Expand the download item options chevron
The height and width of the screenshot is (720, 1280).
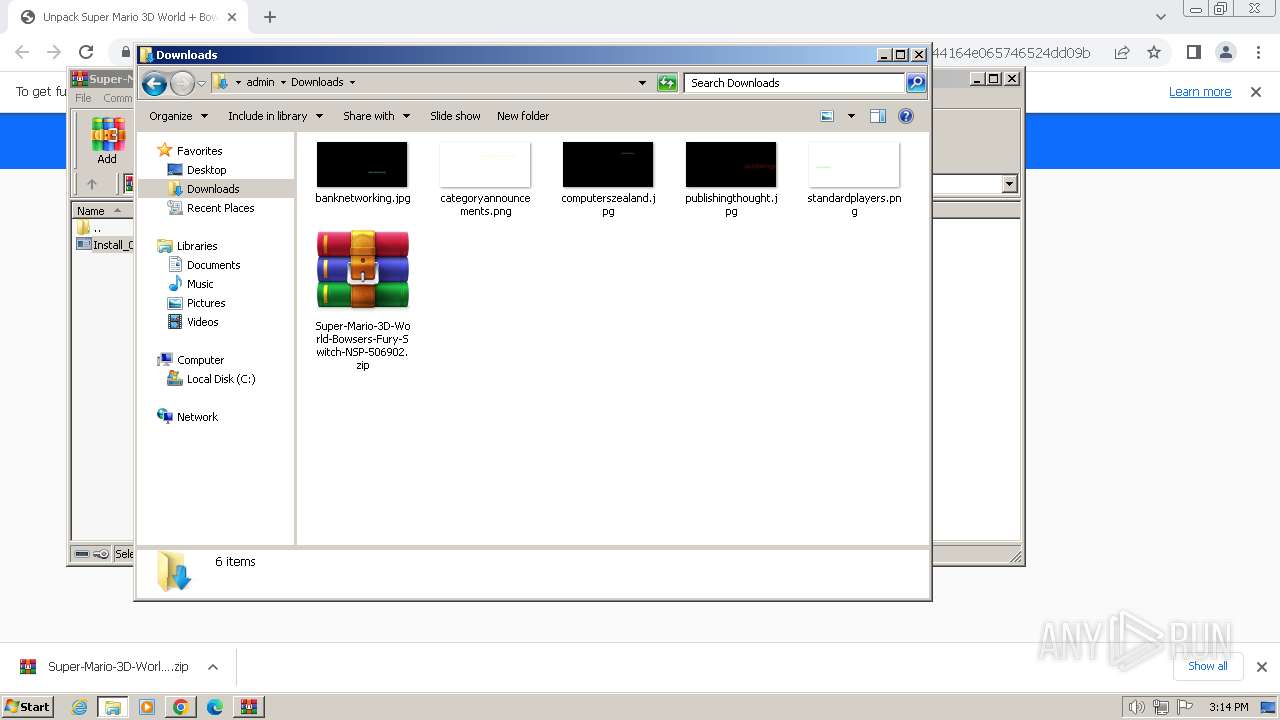(x=212, y=667)
